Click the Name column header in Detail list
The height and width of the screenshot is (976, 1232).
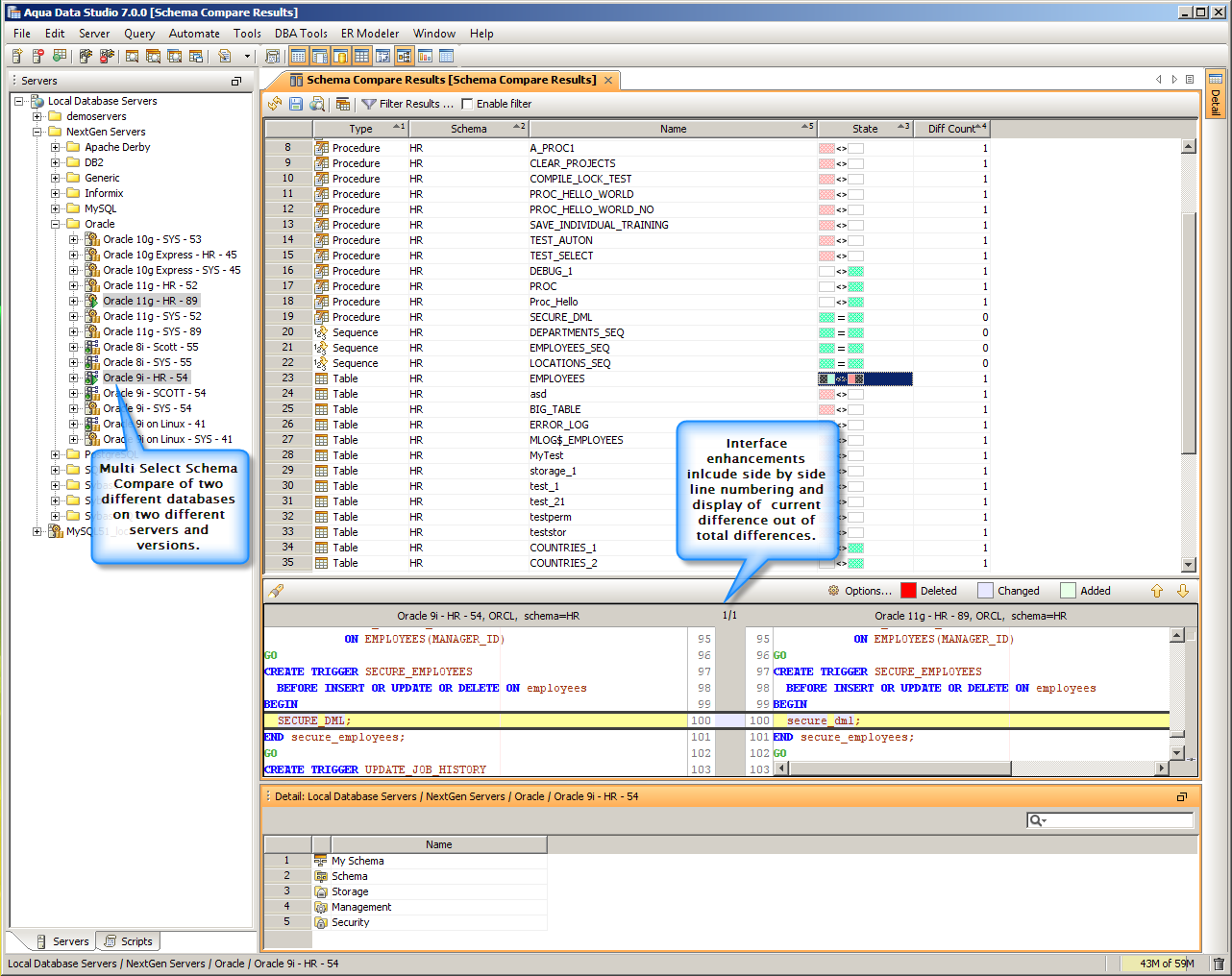pos(439,844)
